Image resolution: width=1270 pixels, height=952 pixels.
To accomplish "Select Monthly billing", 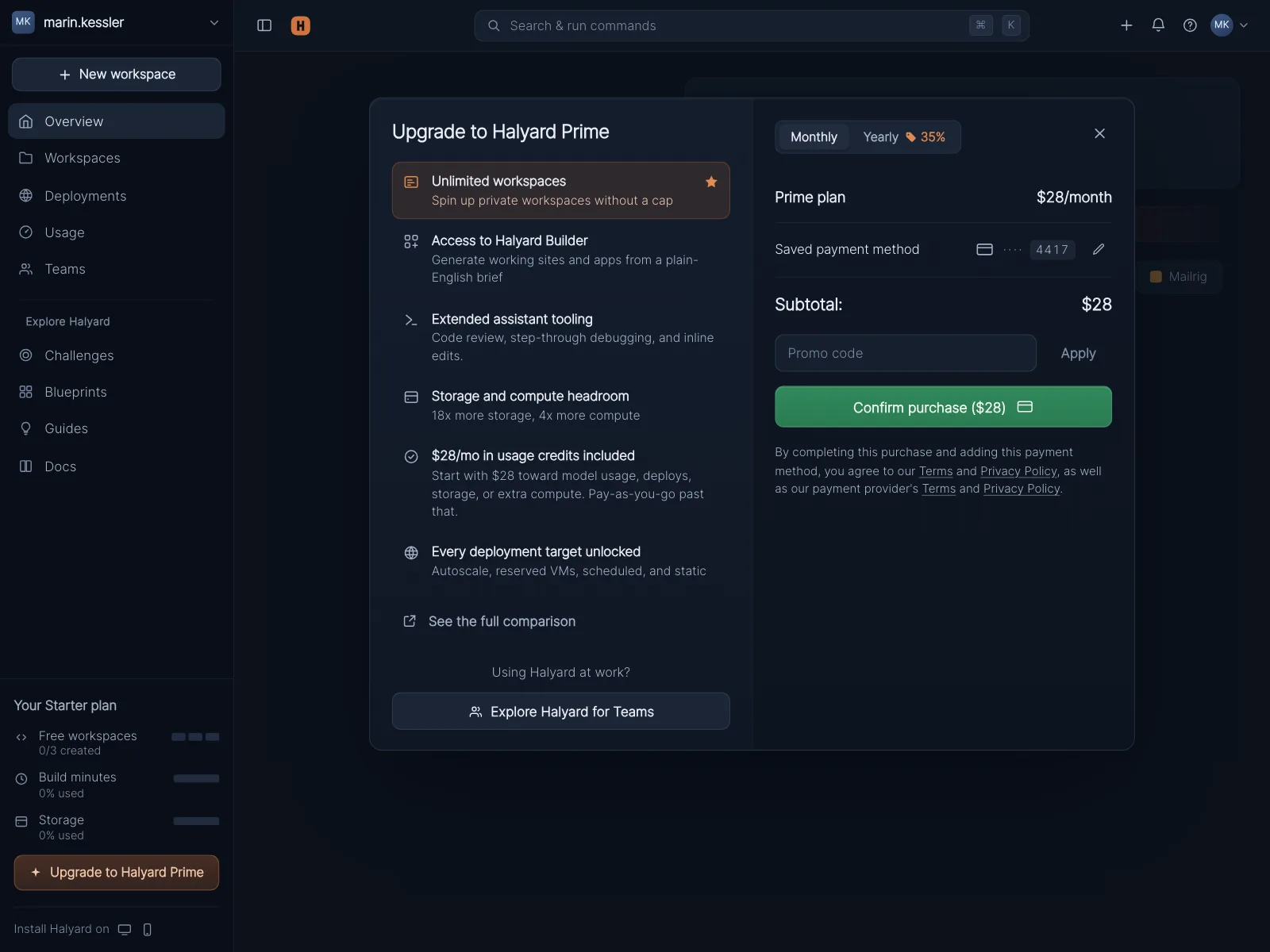I will point(814,137).
